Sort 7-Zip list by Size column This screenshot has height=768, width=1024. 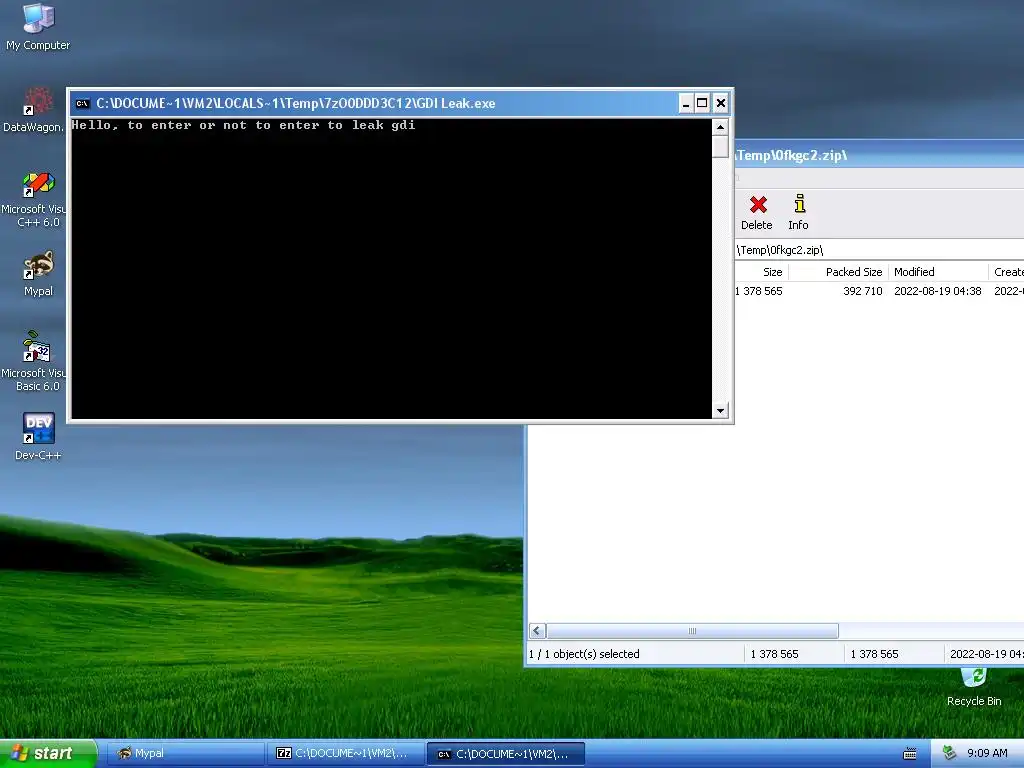coord(761,272)
